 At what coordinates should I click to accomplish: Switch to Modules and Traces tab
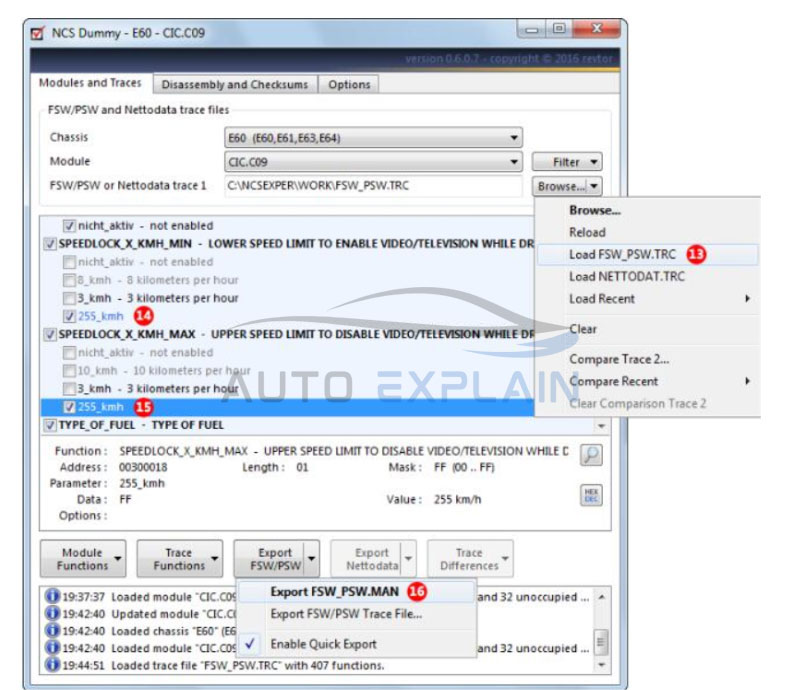tap(90, 83)
